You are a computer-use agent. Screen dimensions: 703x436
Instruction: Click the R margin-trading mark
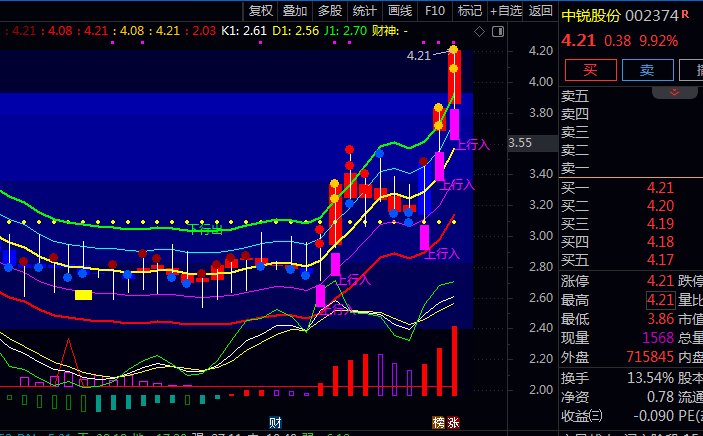coord(685,14)
